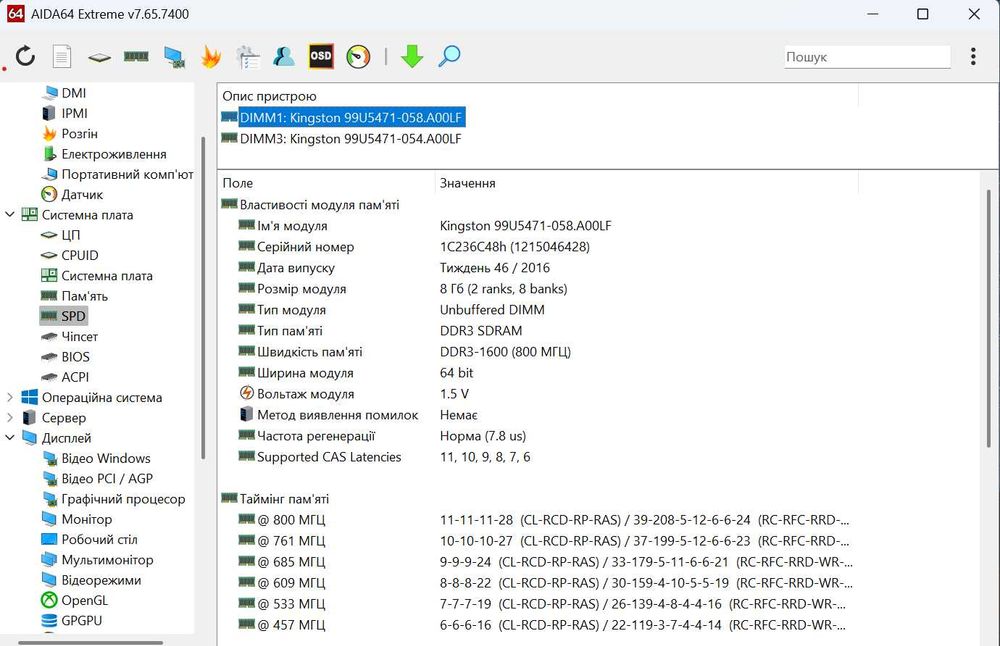The image size is (1000, 646).
Task: Toggle the OSD panel icon
Action: click(x=321, y=56)
